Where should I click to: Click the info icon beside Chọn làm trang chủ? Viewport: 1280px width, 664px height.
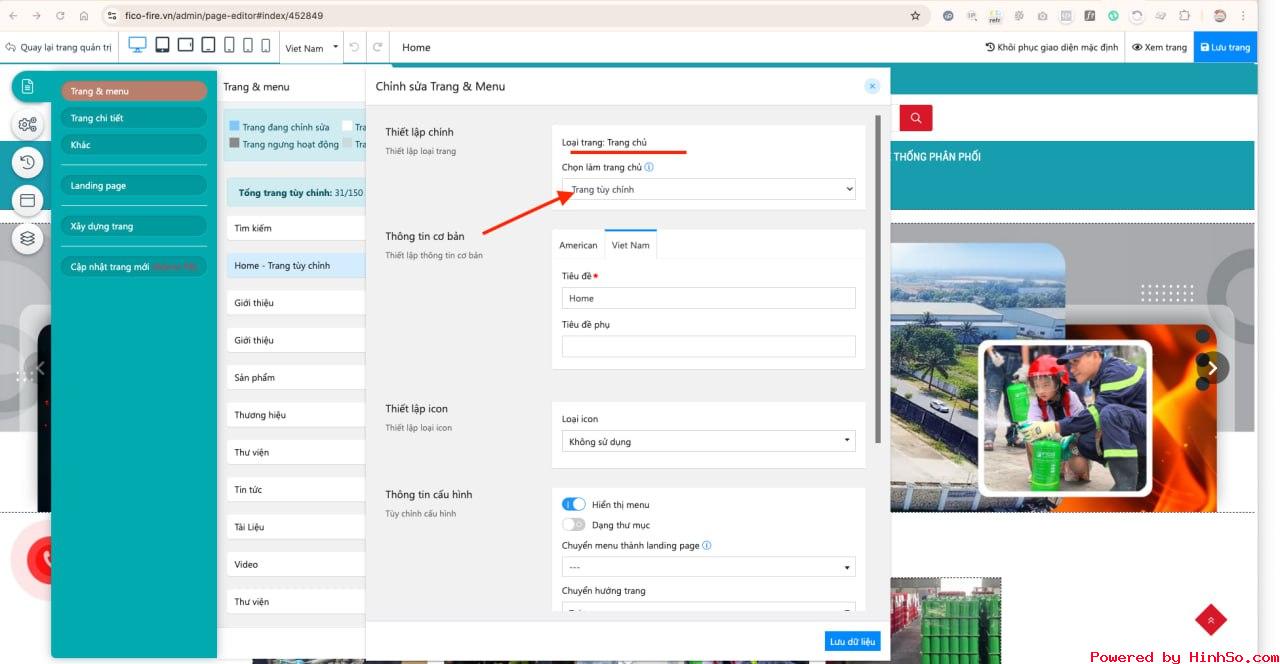649,168
